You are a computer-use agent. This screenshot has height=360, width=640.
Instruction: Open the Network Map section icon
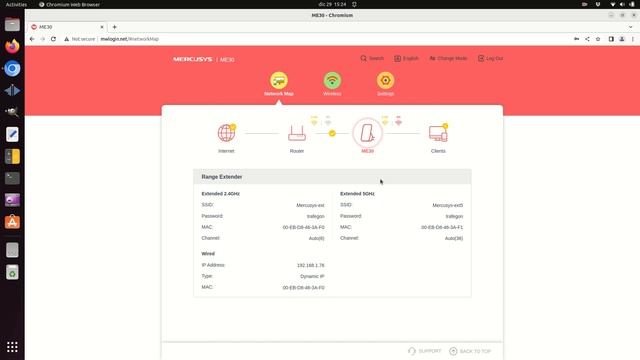(279, 80)
